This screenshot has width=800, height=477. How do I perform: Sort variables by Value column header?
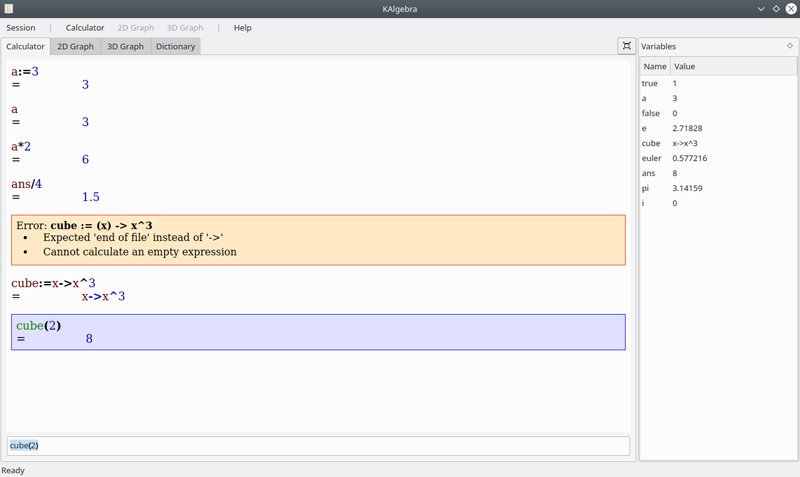733,66
